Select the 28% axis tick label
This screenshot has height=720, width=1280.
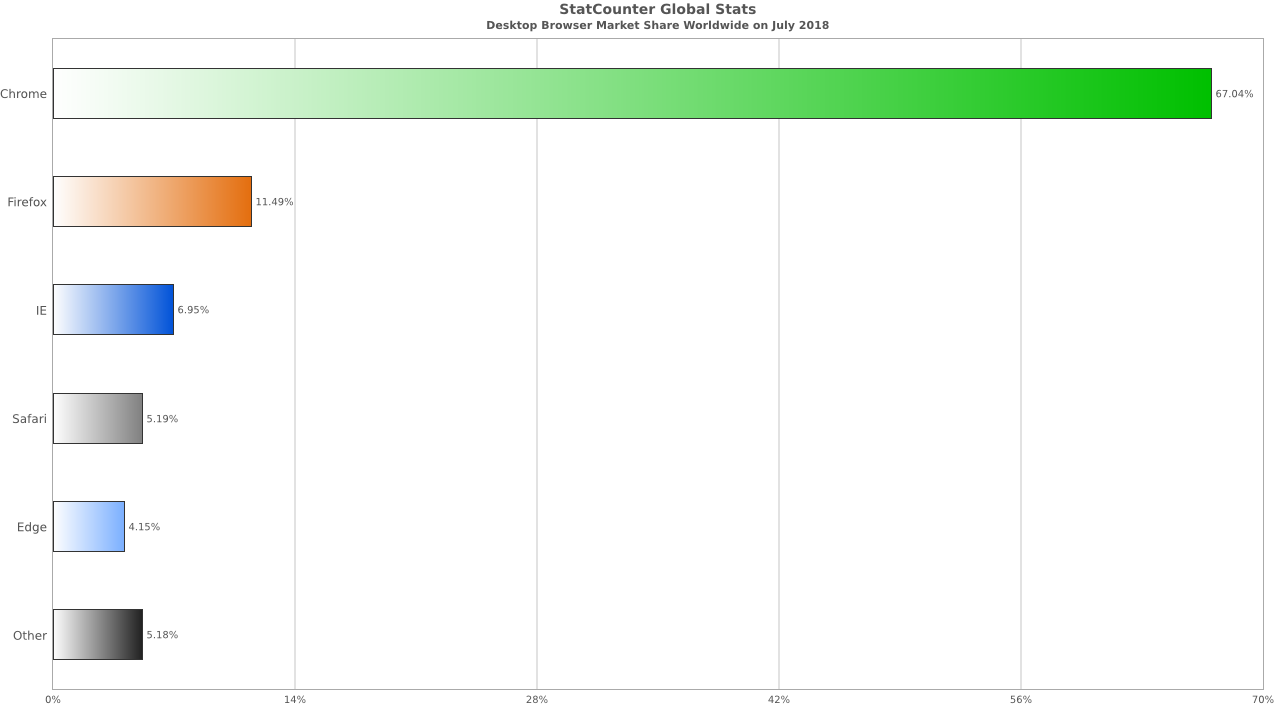click(537, 699)
